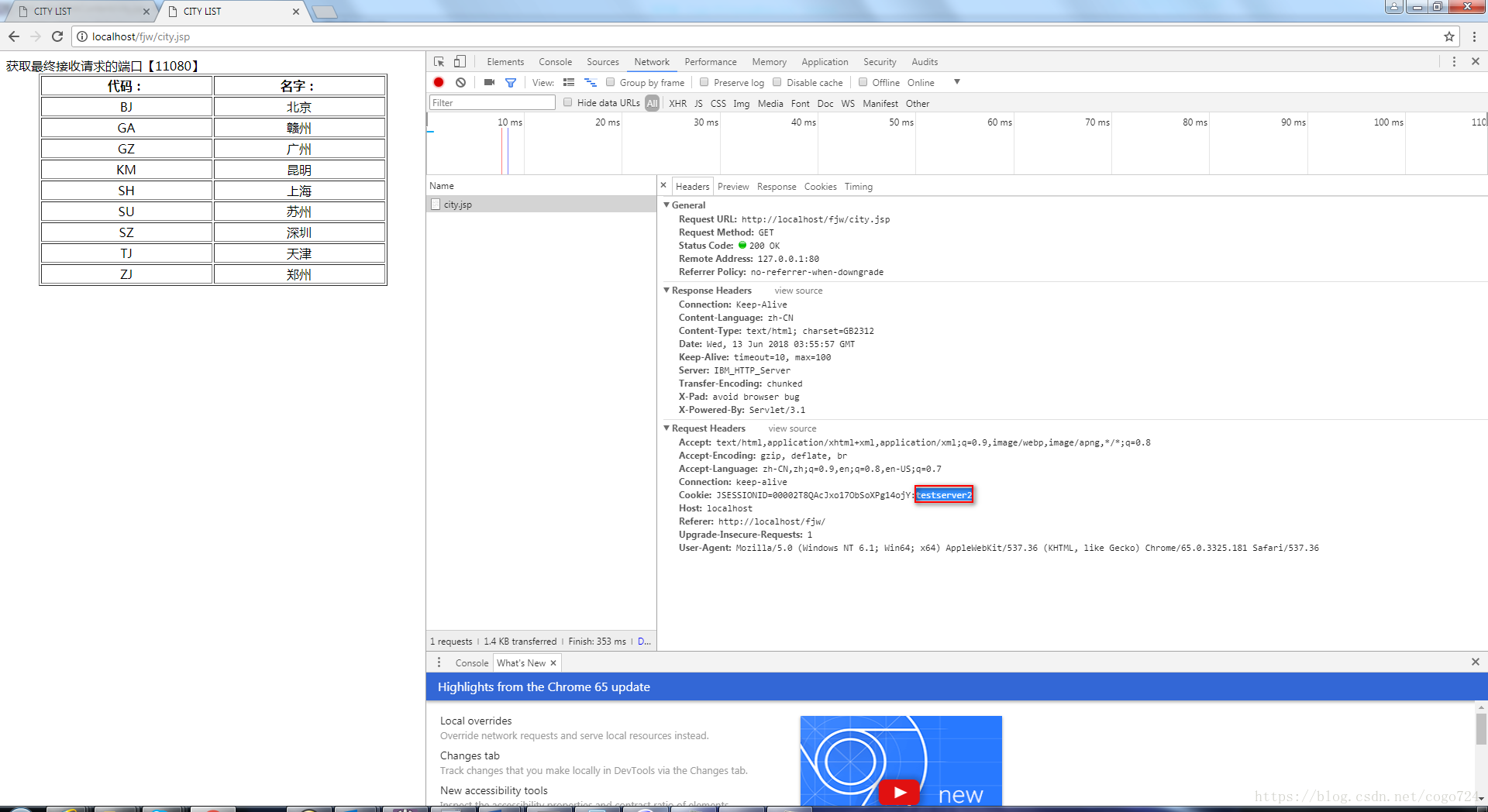This screenshot has width=1488, height=812.
Task: Open the Console drawer tab
Action: coord(472,663)
